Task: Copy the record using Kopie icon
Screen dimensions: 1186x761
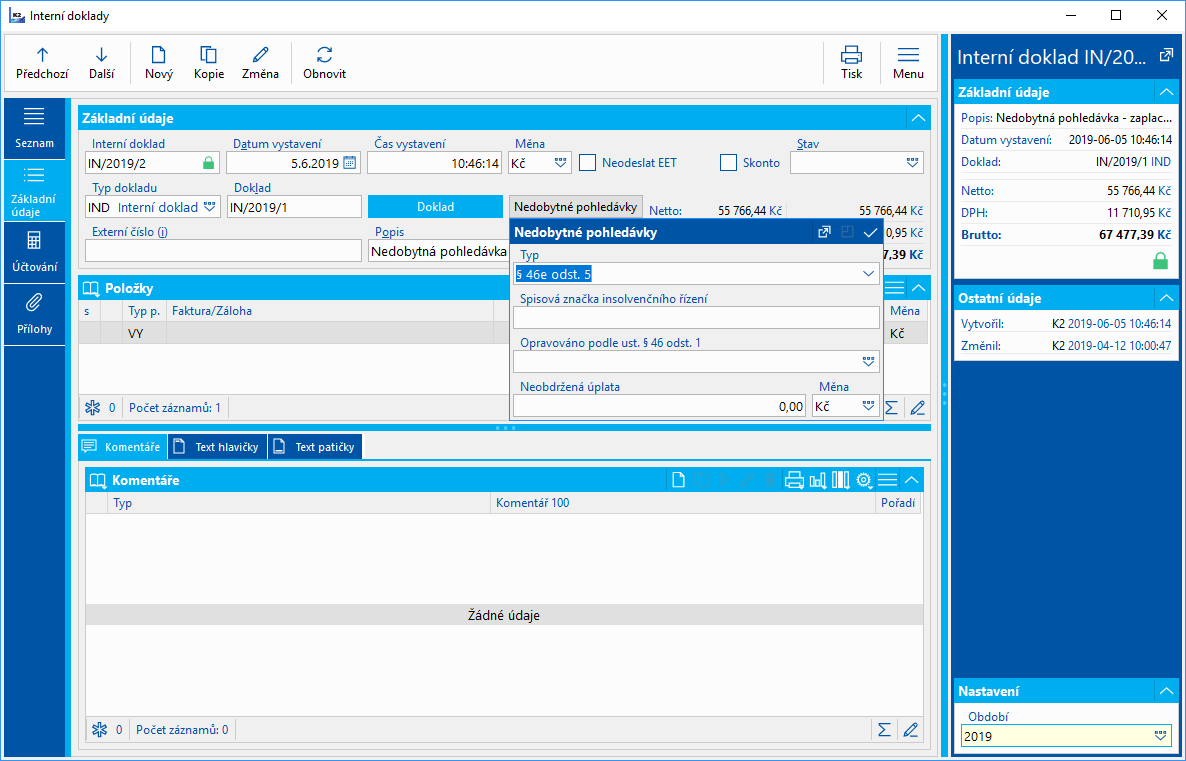Action: coord(209,63)
